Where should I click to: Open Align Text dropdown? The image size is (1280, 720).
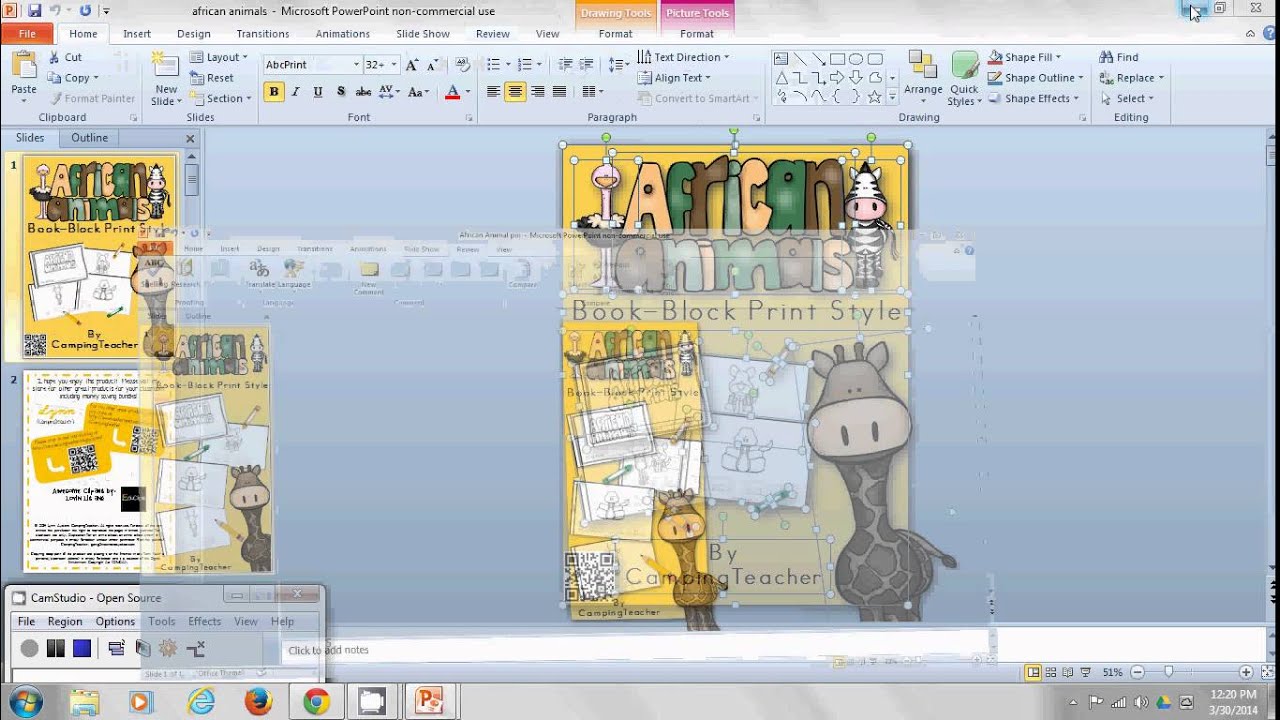point(674,78)
